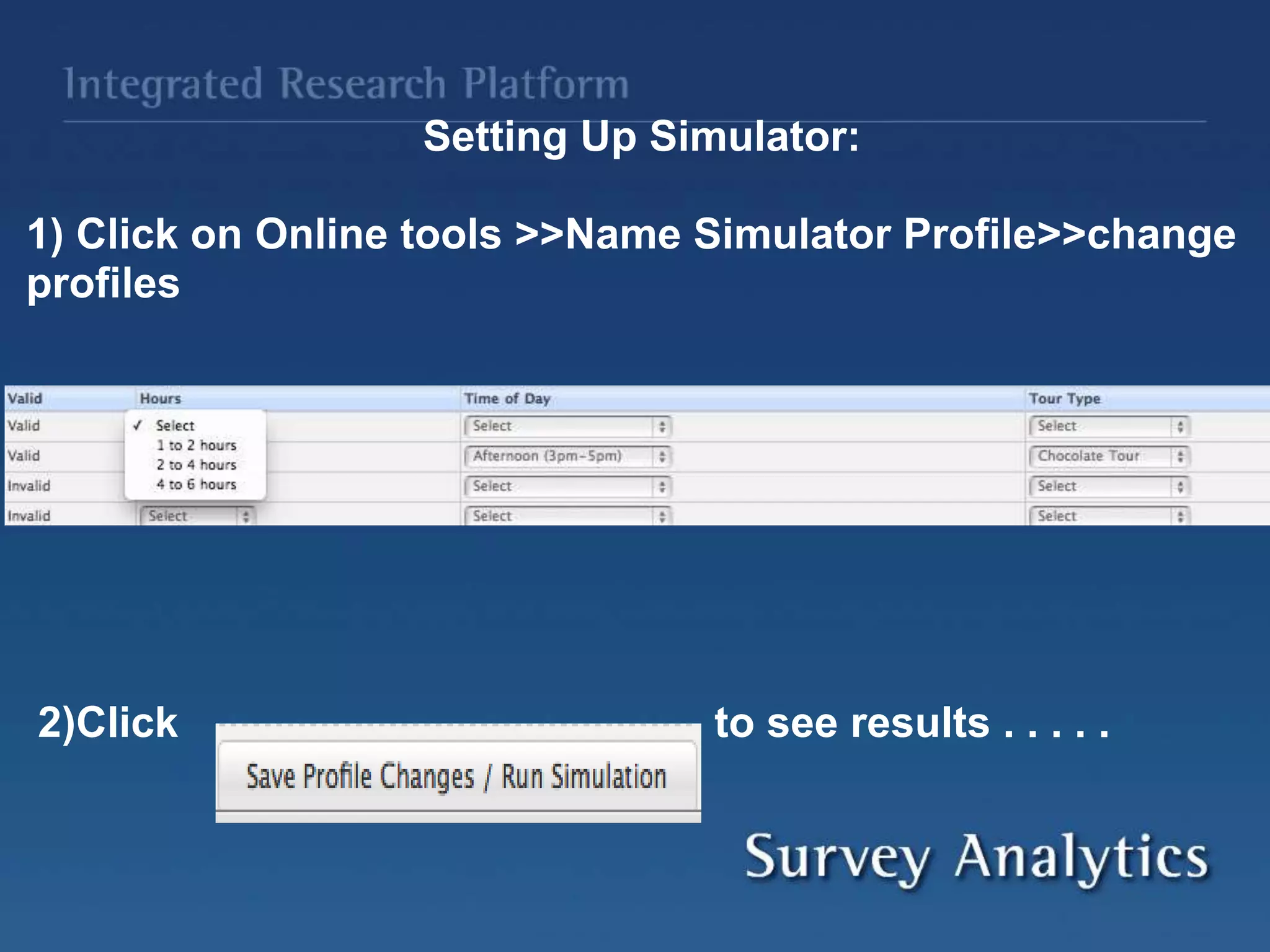The image size is (1270, 952).
Task: Open Hours dropdown in last Invalid row
Action: 197,516
